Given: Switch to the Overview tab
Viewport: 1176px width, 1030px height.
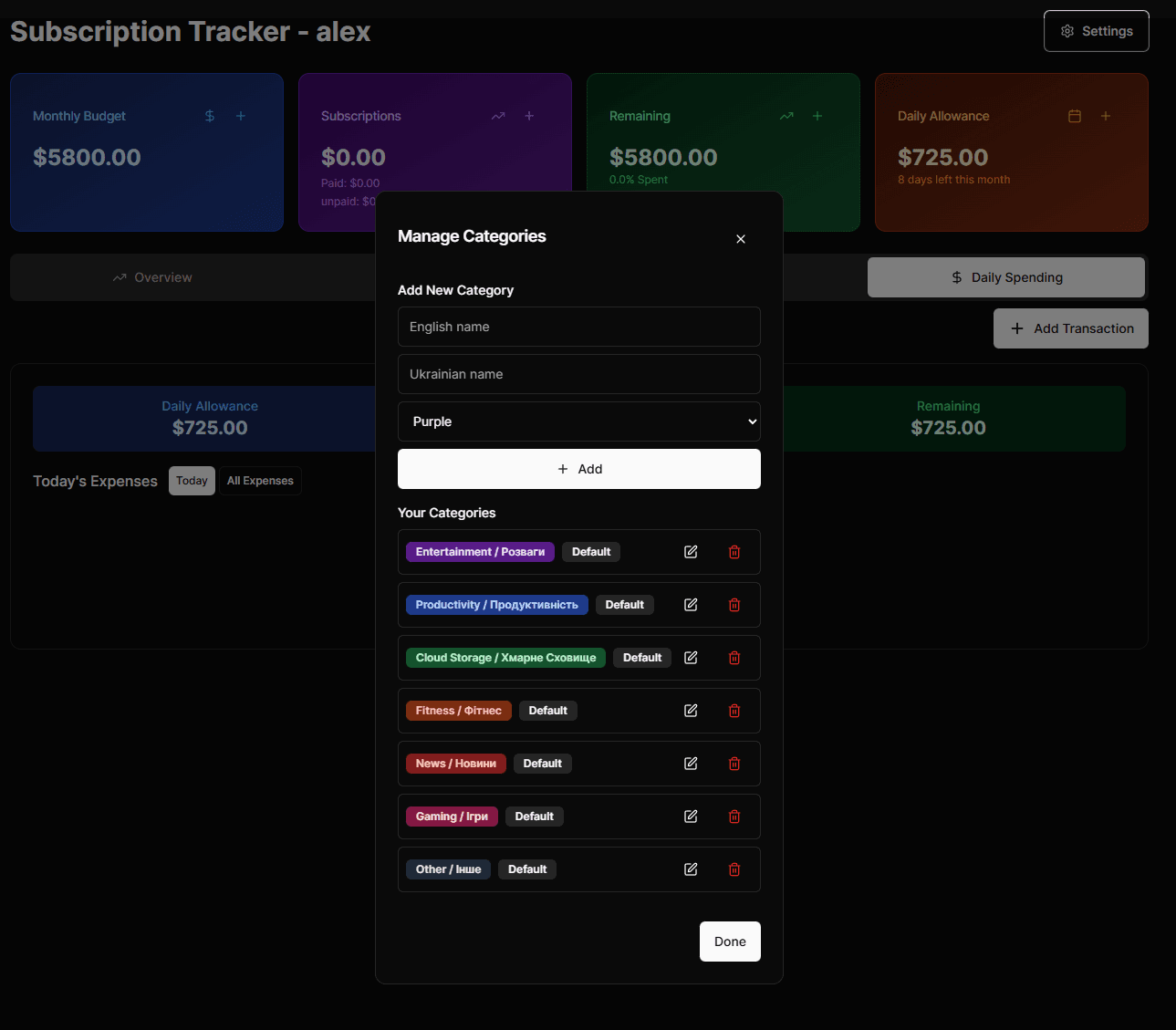Looking at the screenshot, I should click(x=152, y=277).
